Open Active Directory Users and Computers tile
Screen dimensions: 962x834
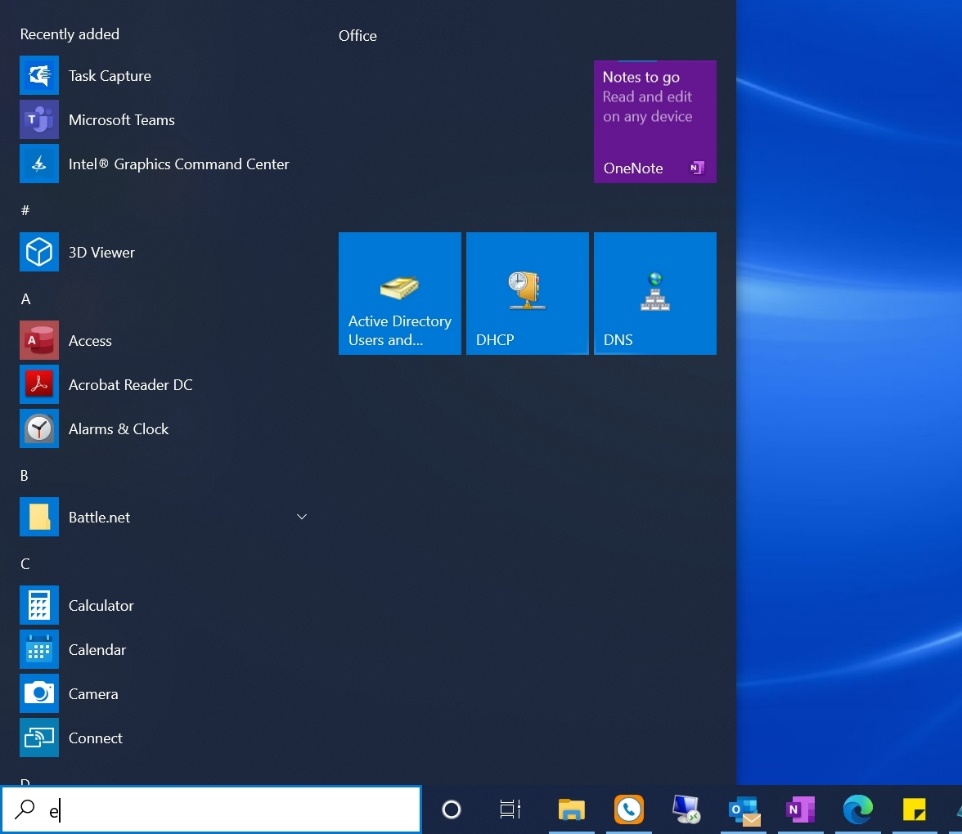point(400,293)
